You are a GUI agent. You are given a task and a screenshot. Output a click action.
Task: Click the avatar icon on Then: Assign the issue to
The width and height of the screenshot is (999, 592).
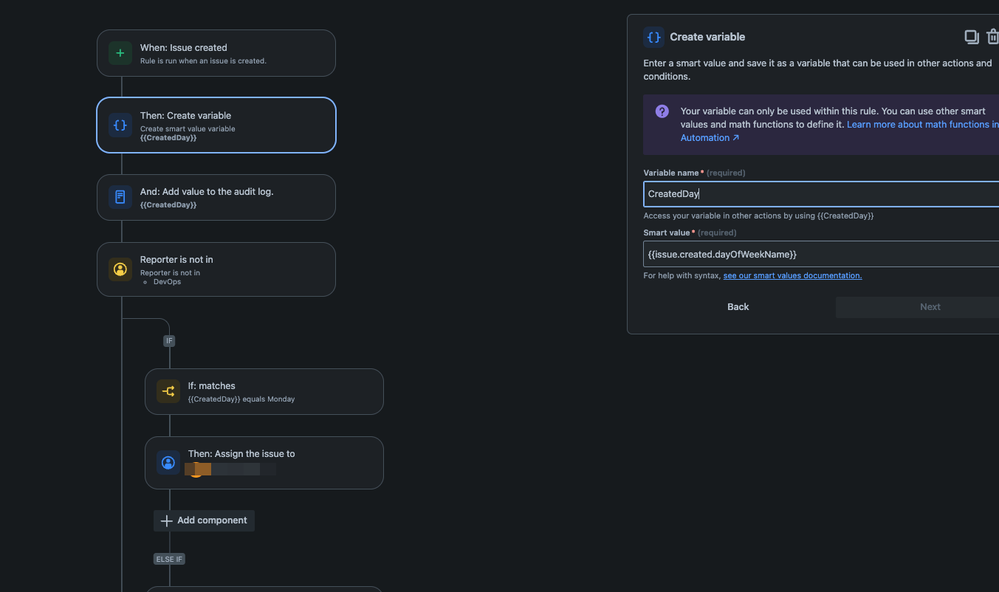[168, 462]
